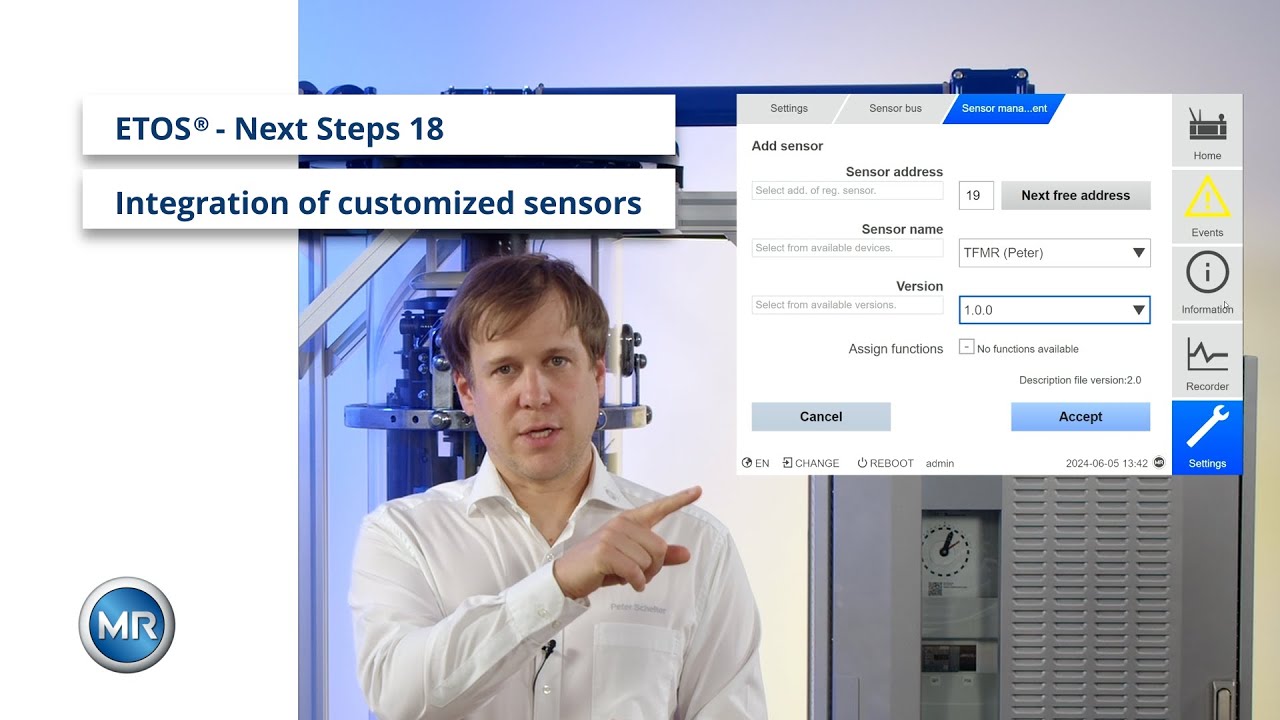Image resolution: width=1280 pixels, height=720 pixels.
Task: Click the Accept button
Action: point(1080,417)
